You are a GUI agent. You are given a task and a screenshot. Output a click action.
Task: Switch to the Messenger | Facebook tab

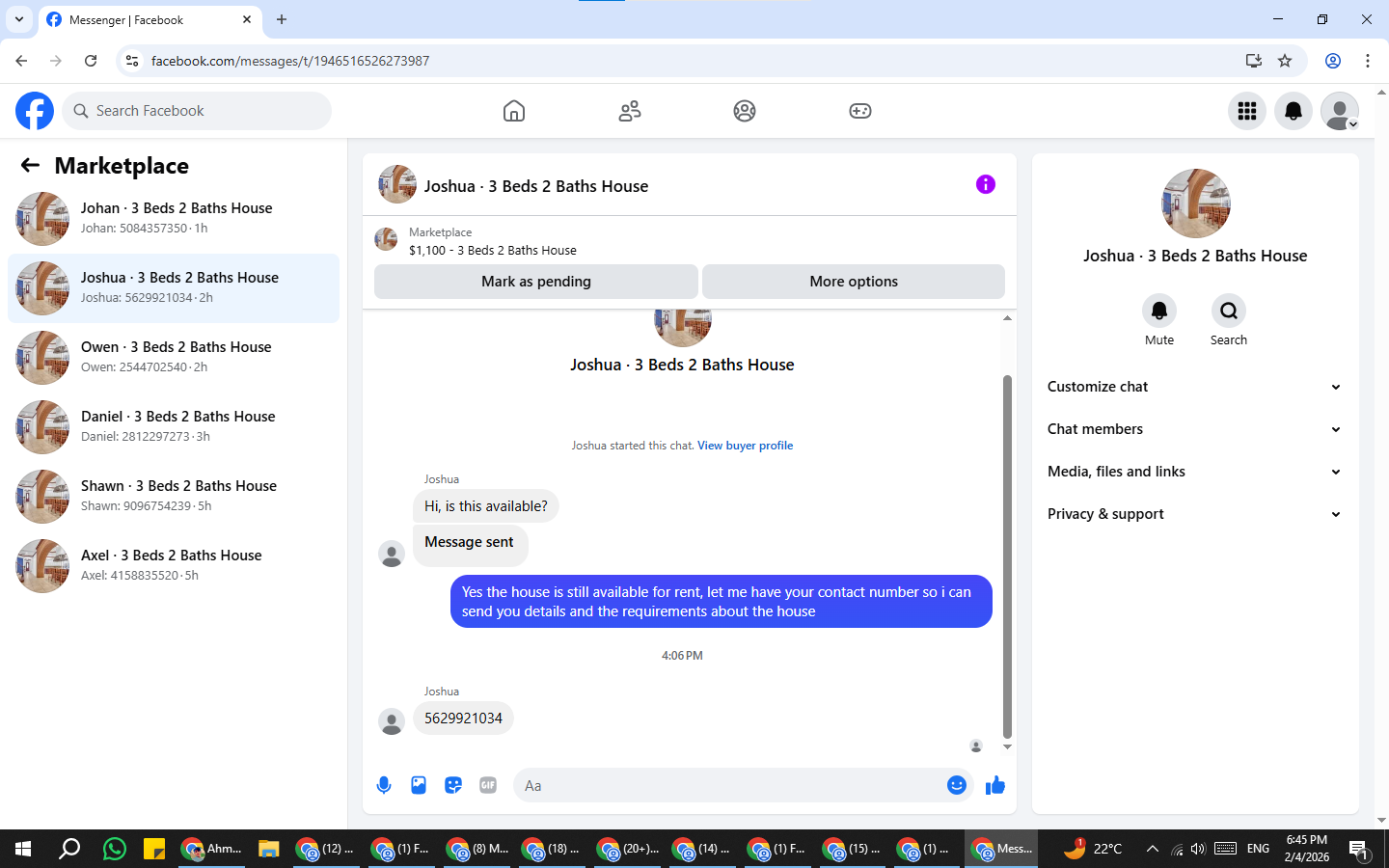pos(150,19)
